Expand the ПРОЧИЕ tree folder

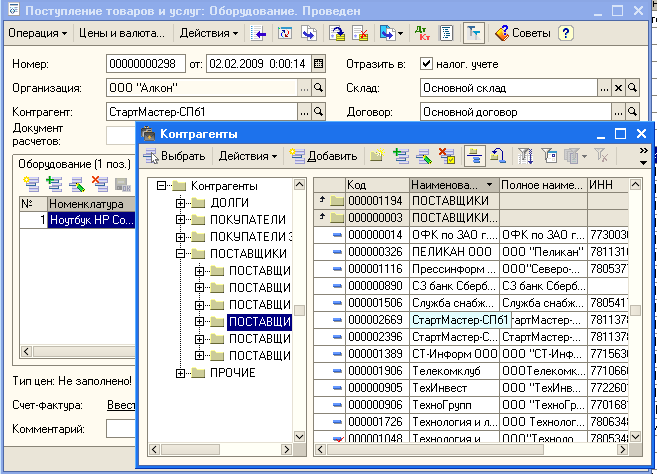click(x=181, y=373)
